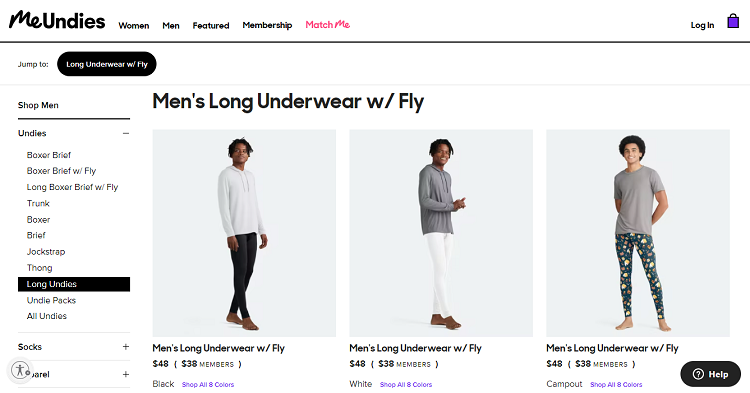Open the Women menu
This screenshot has height=393, width=750.
point(134,25)
